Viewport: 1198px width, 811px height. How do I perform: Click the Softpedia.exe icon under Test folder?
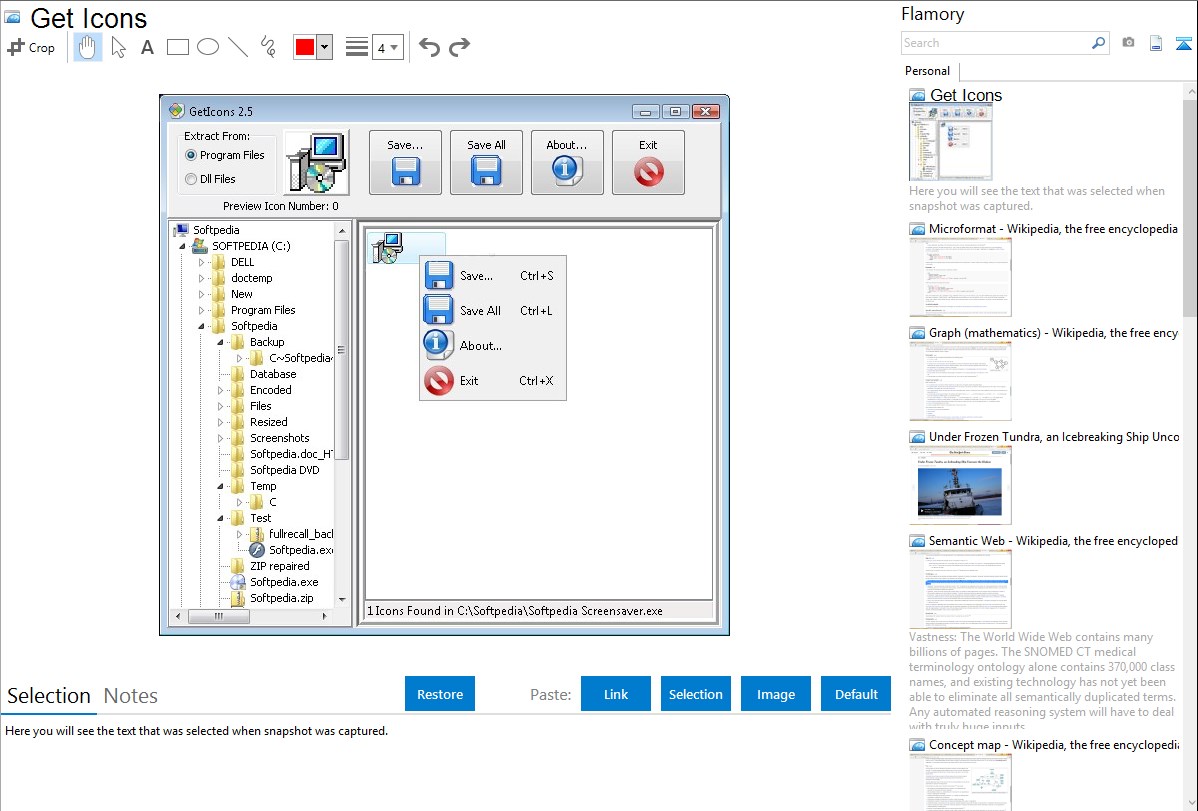pos(257,550)
